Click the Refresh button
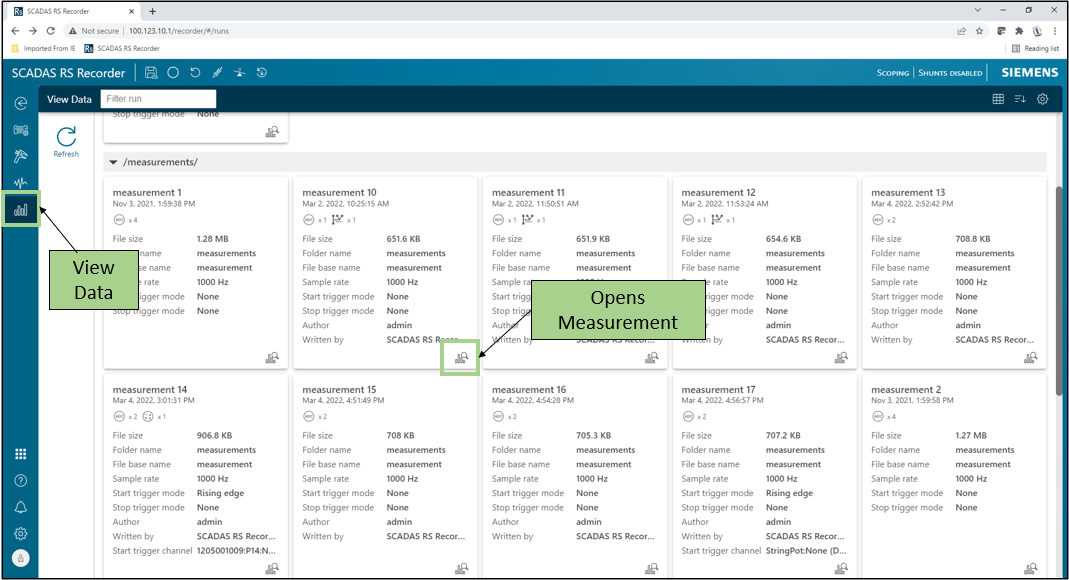This screenshot has width=1069, height=580. (66, 141)
